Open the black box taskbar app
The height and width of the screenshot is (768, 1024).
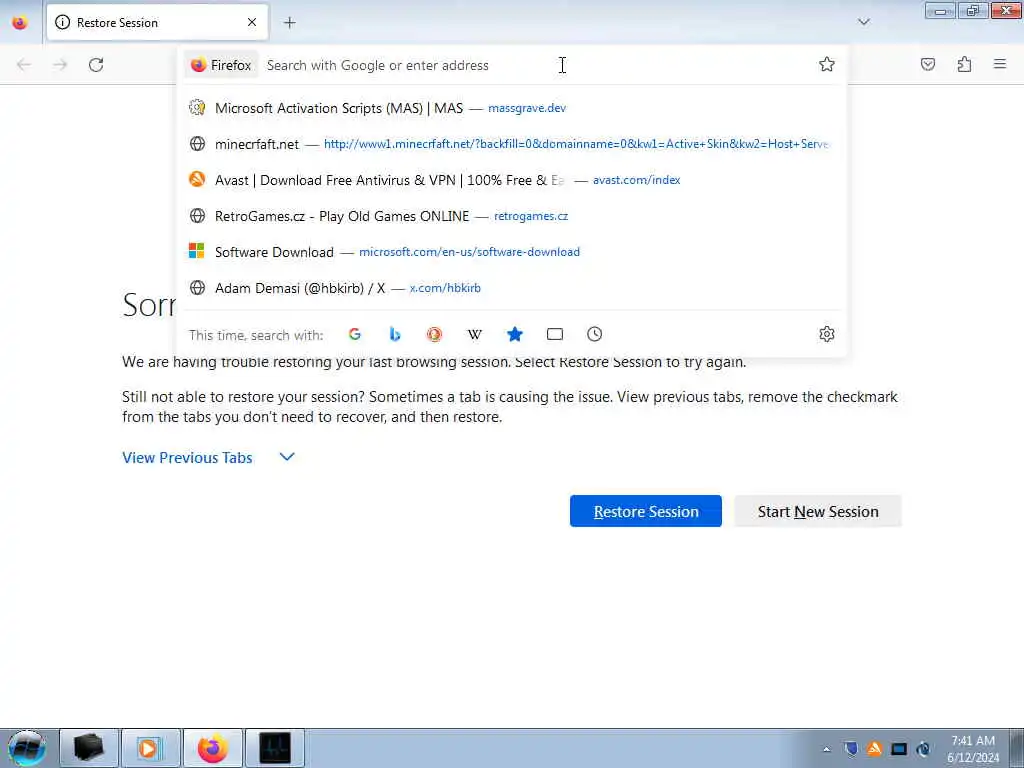click(89, 748)
